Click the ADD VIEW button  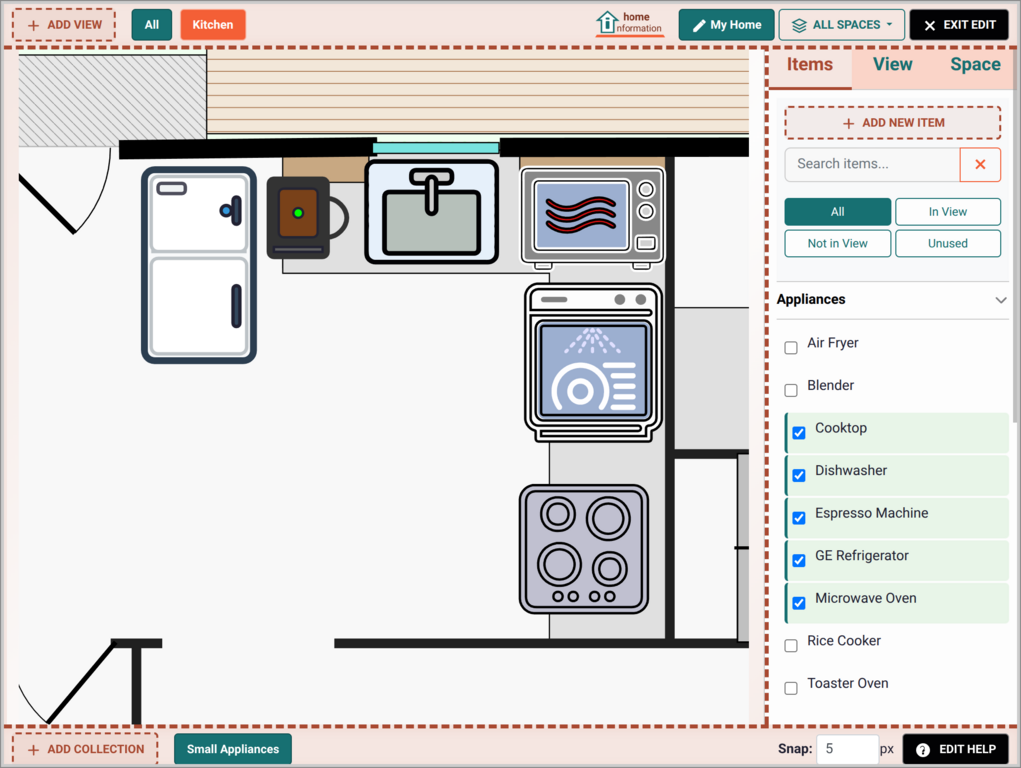coord(64,25)
